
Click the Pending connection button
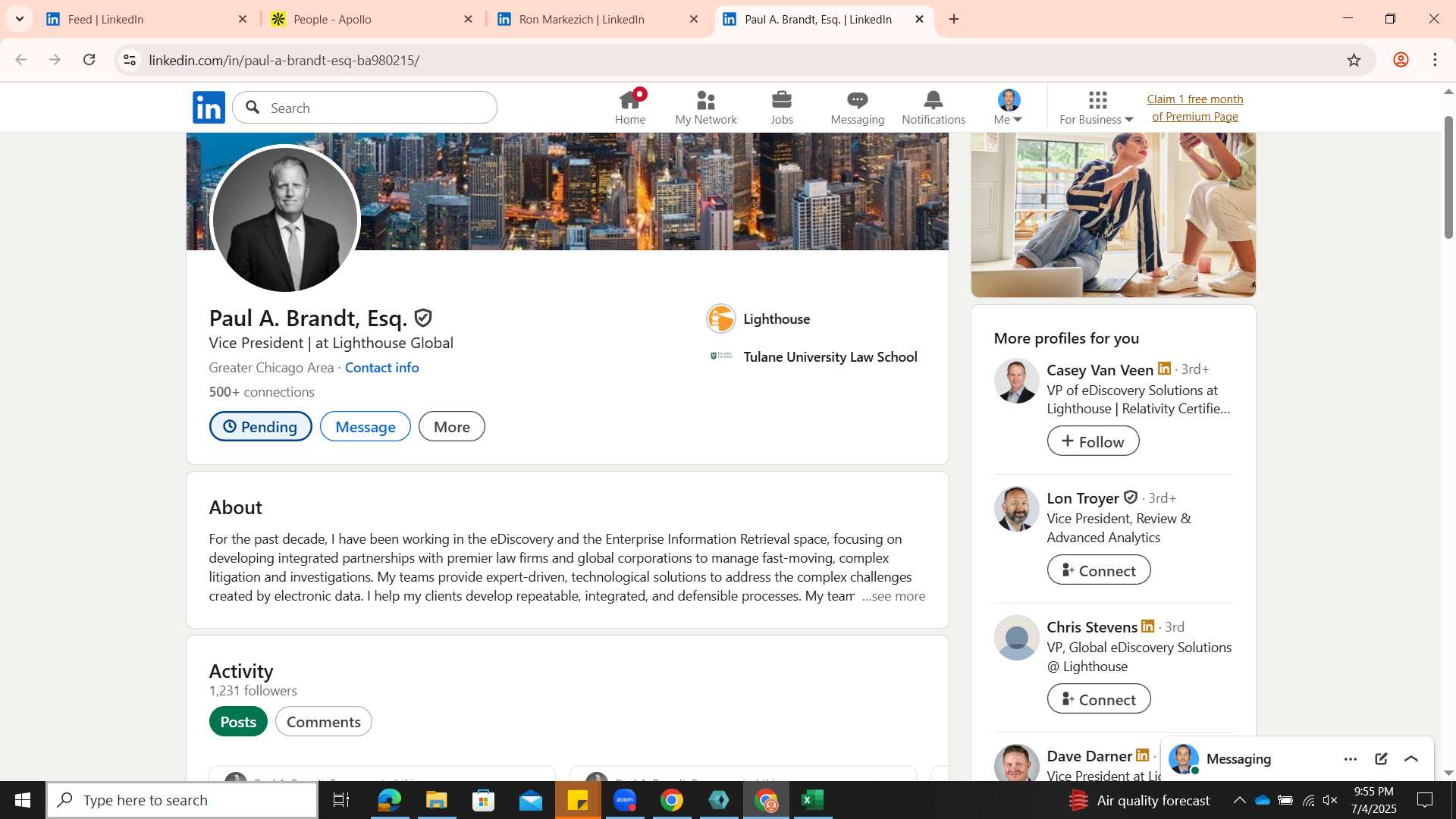point(260,427)
